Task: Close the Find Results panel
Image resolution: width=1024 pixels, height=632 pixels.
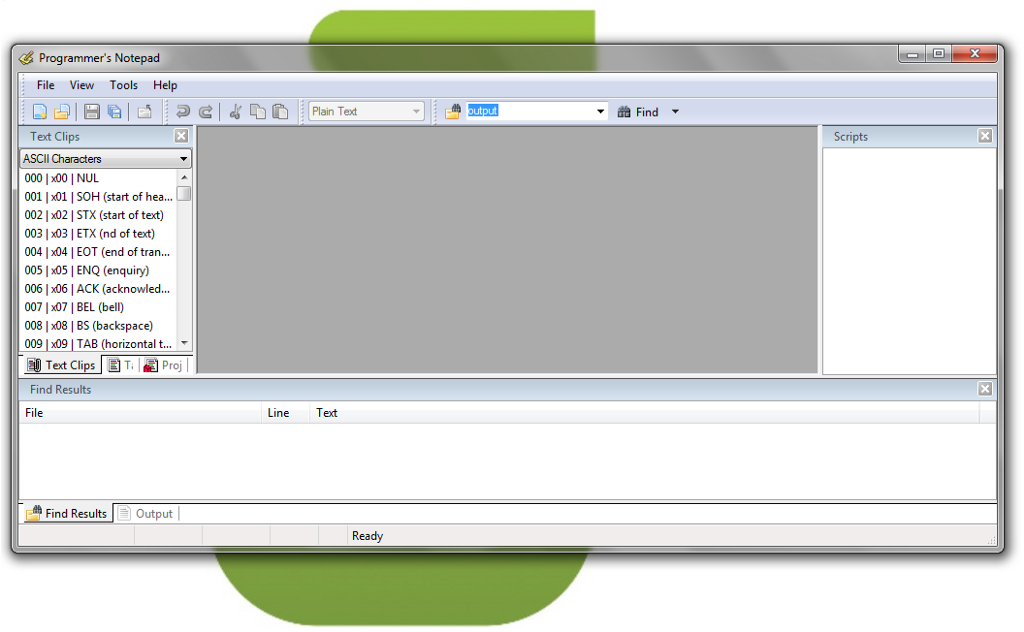Action: pos(985,389)
